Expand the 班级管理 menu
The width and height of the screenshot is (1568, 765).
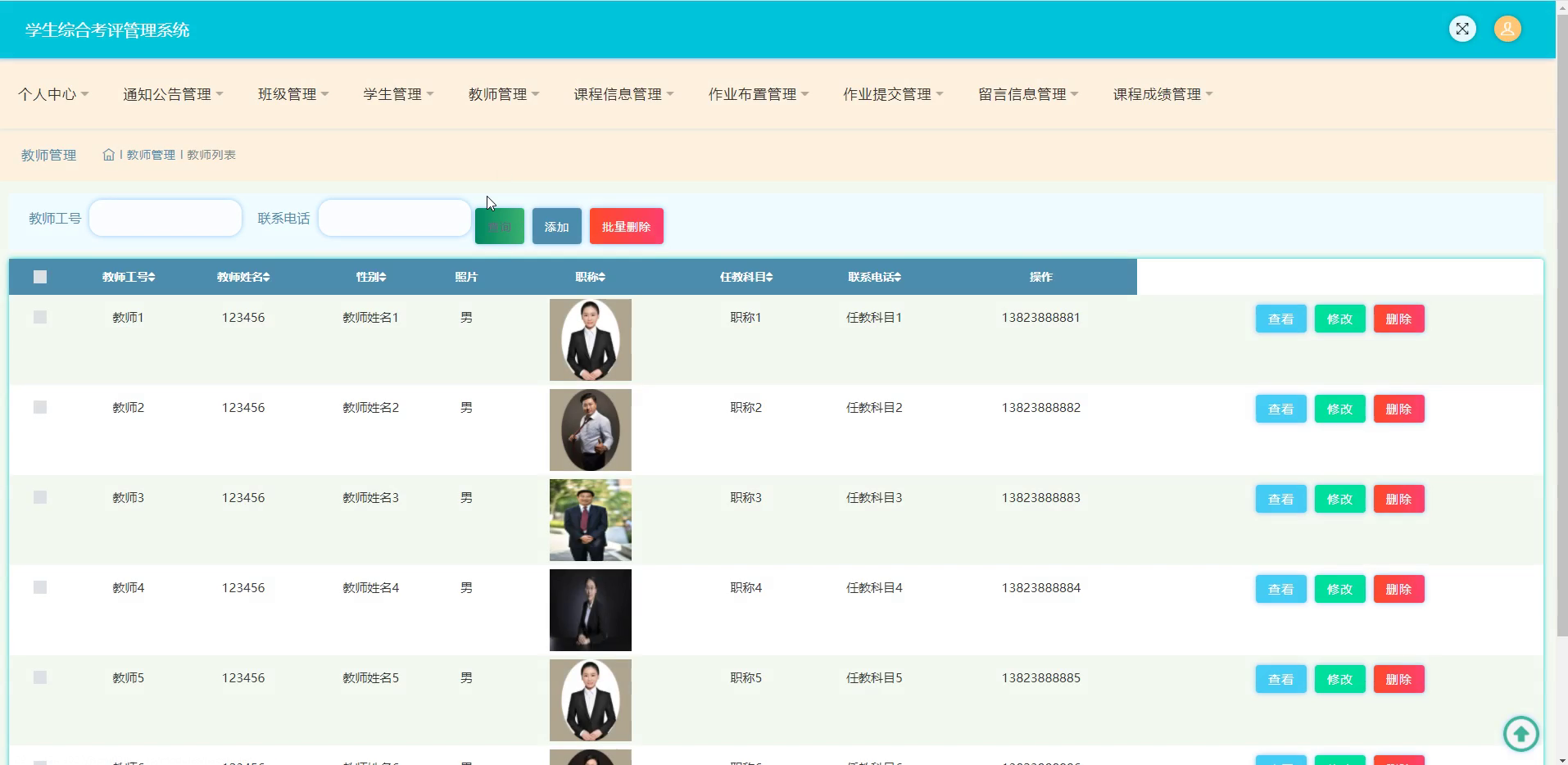[x=293, y=94]
